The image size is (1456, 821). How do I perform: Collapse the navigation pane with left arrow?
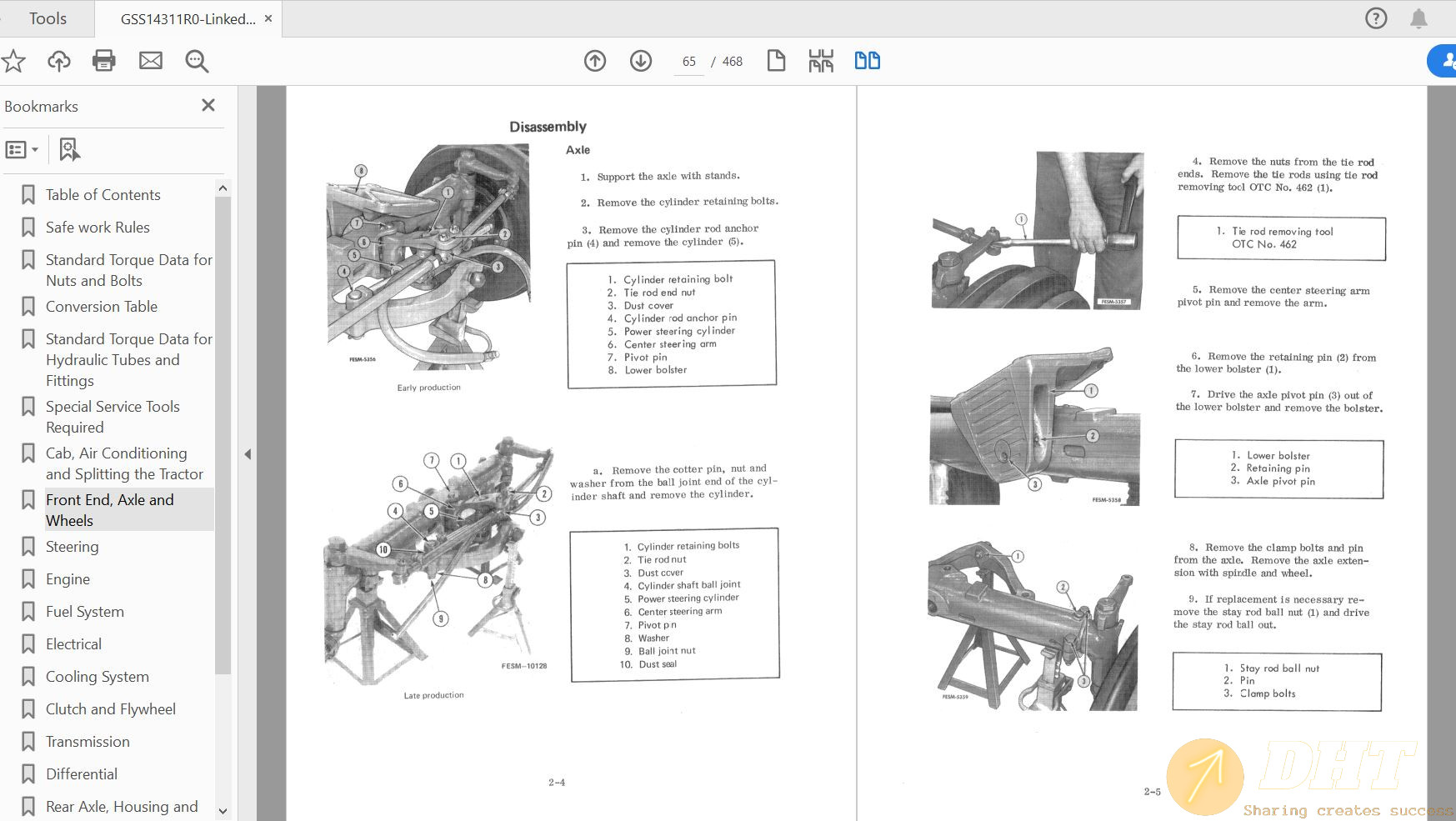tap(248, 454)
